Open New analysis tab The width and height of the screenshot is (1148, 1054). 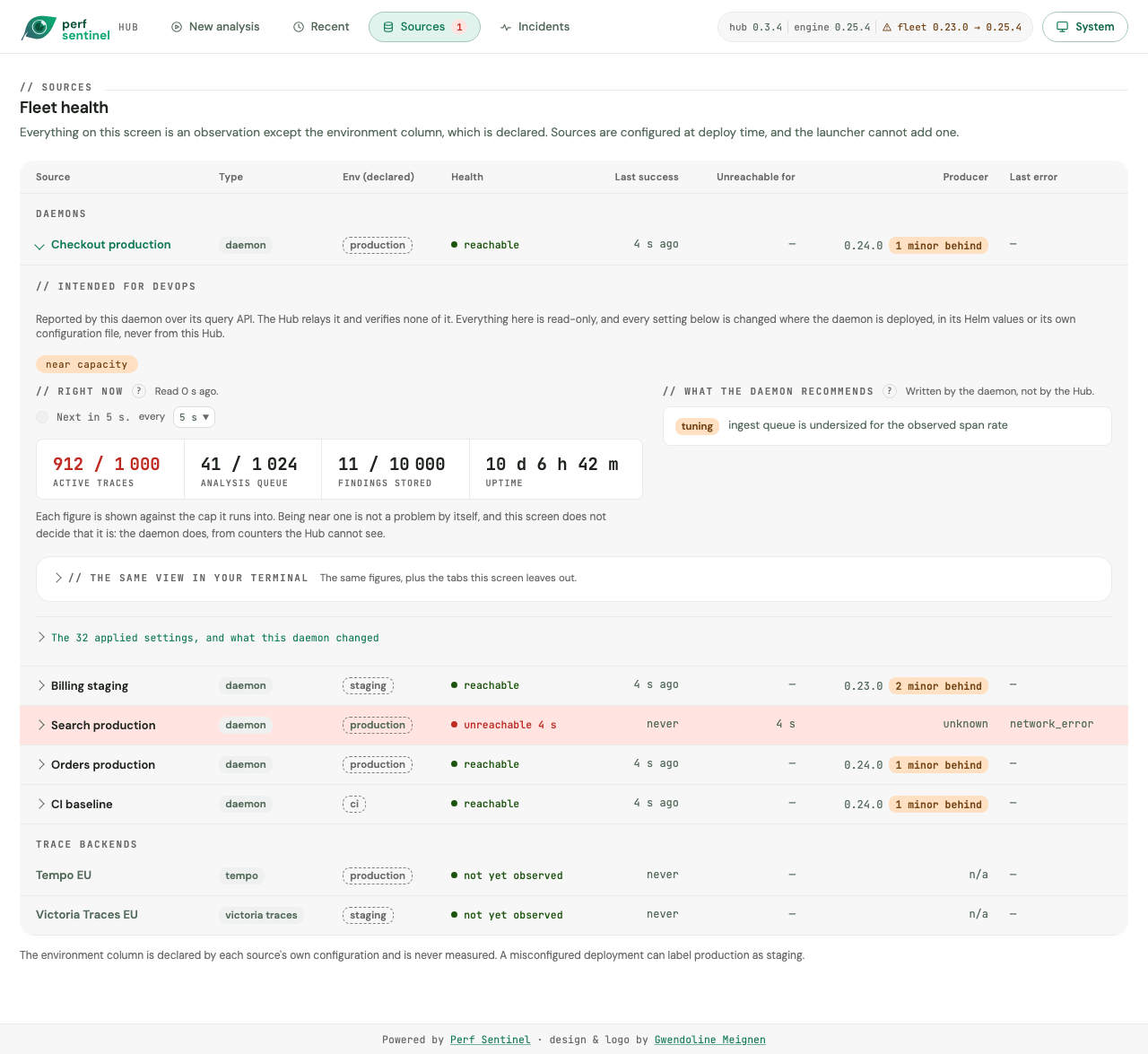(215, 27)
